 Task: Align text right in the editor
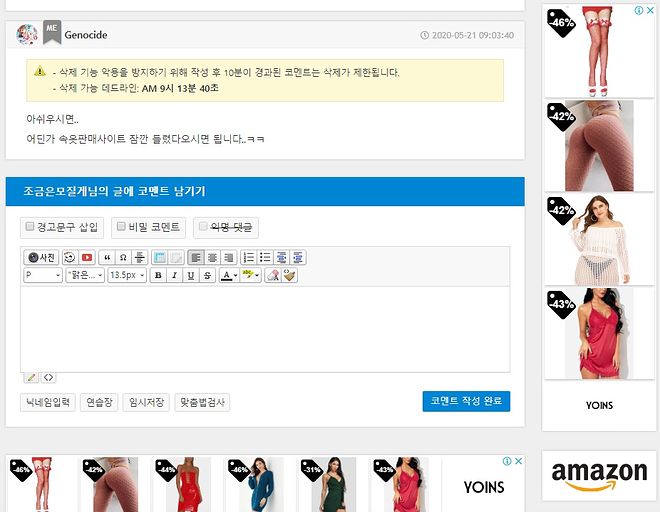tap(229, 257)
